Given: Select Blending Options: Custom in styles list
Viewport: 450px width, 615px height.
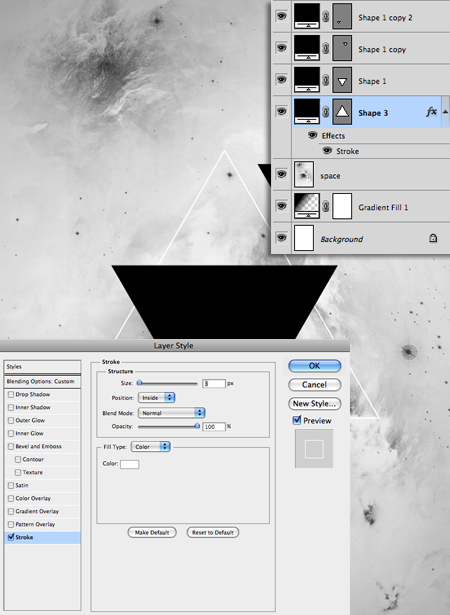Looking at the screenshot, I should click(42, 381).
